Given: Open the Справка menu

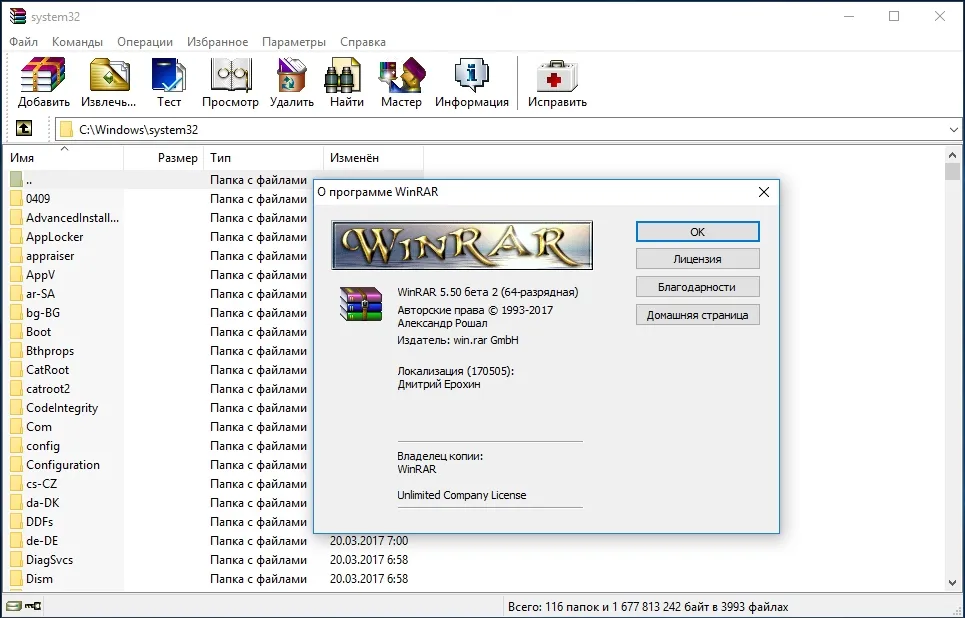Looking at the screenshot, I should point(362,42).
